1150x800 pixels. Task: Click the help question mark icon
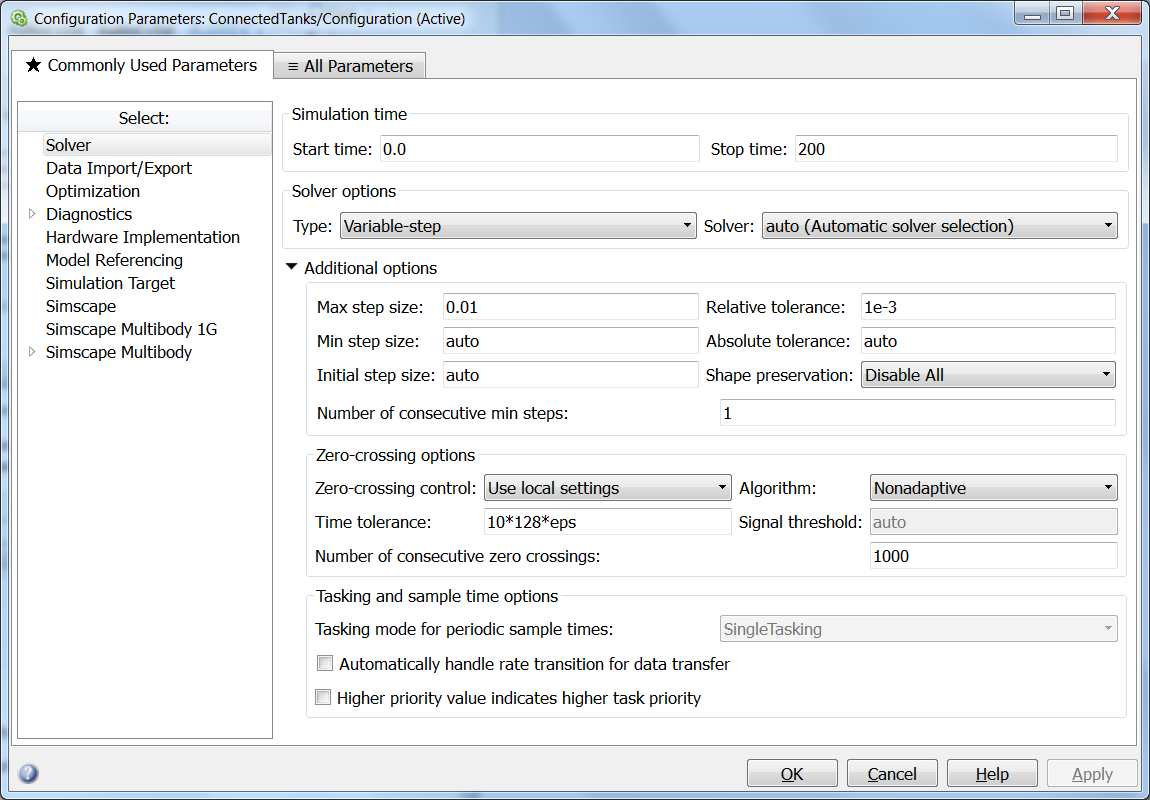tap(28, 773)
